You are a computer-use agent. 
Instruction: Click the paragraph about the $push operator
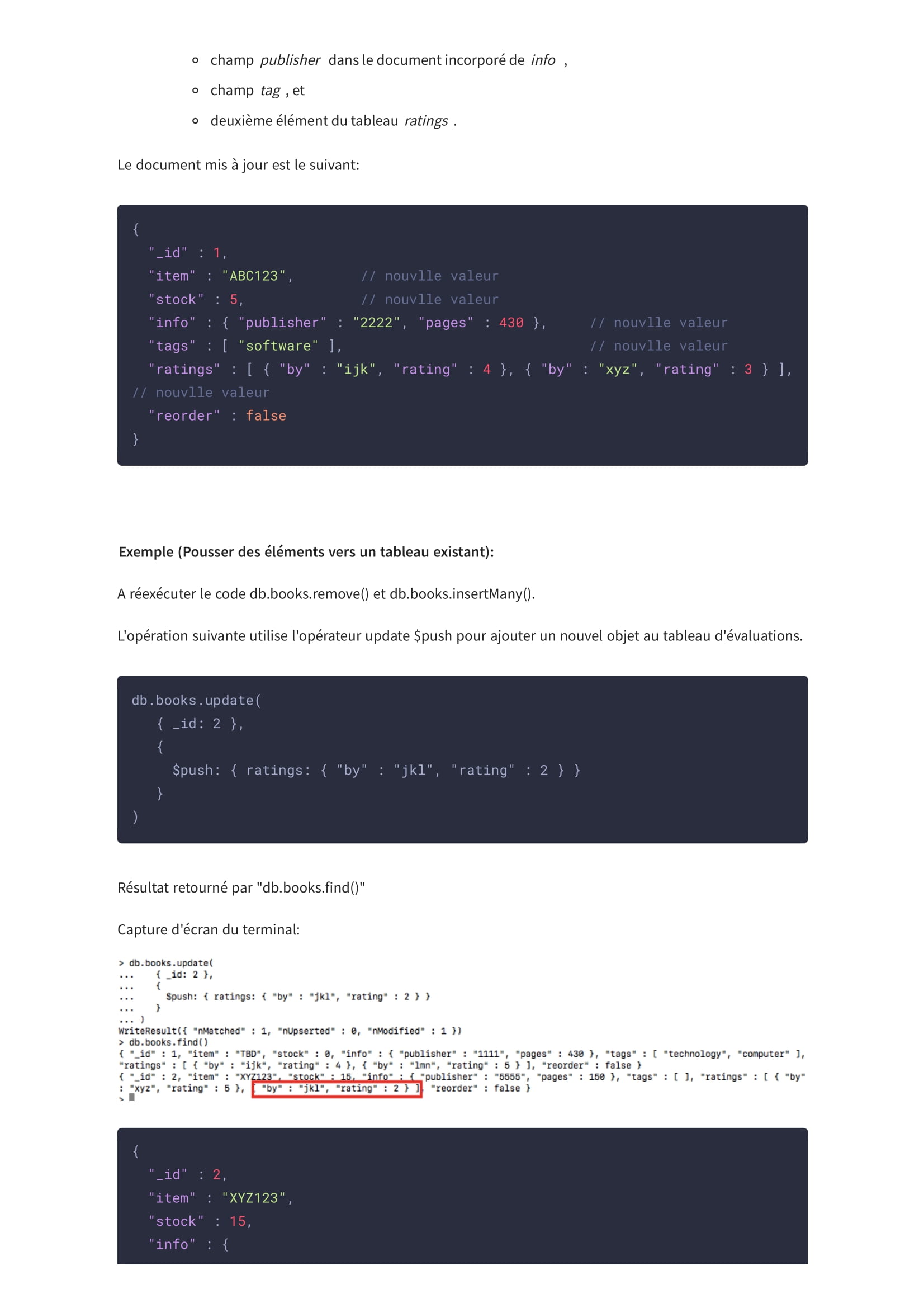[x=460, y=635]
